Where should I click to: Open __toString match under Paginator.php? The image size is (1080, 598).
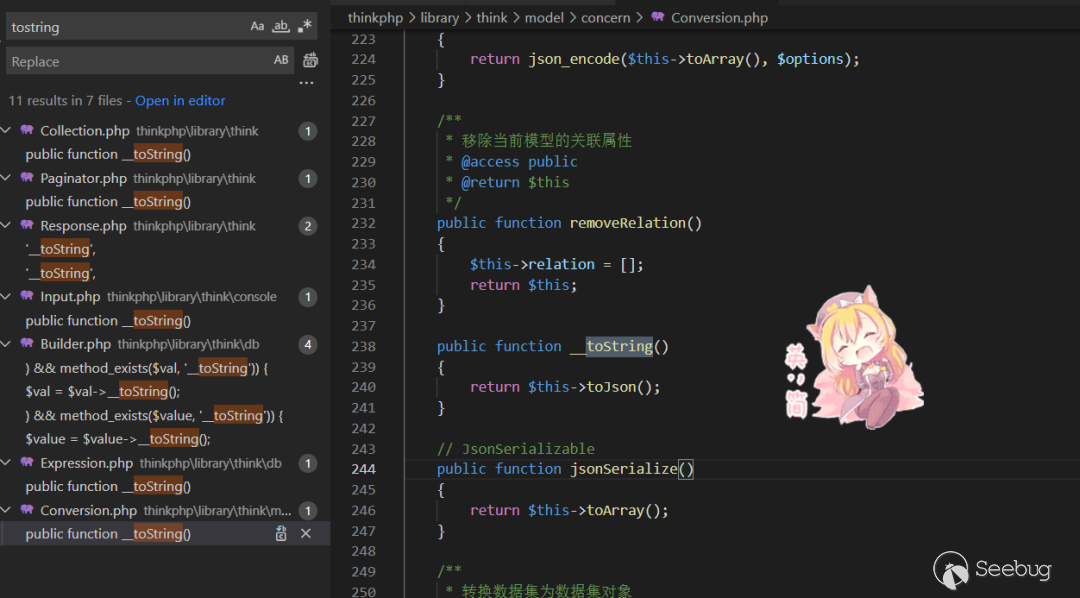[x=108, y=202]
